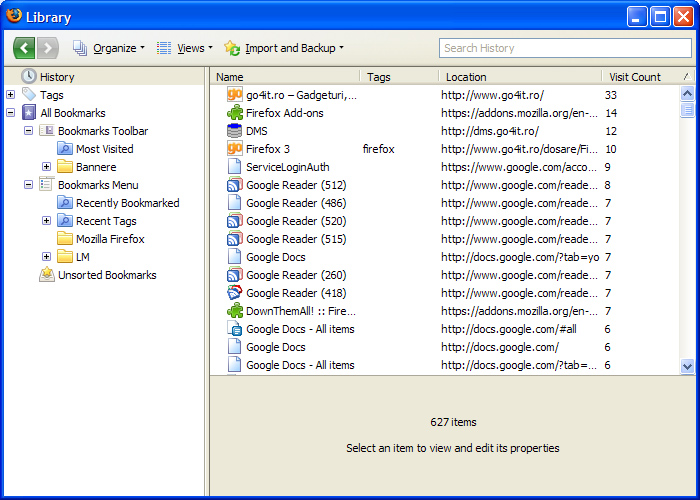The height and width of the screenshot is (500, 700).
Task: Select the Google Reader (520) entry
Action: pos(296,221)
